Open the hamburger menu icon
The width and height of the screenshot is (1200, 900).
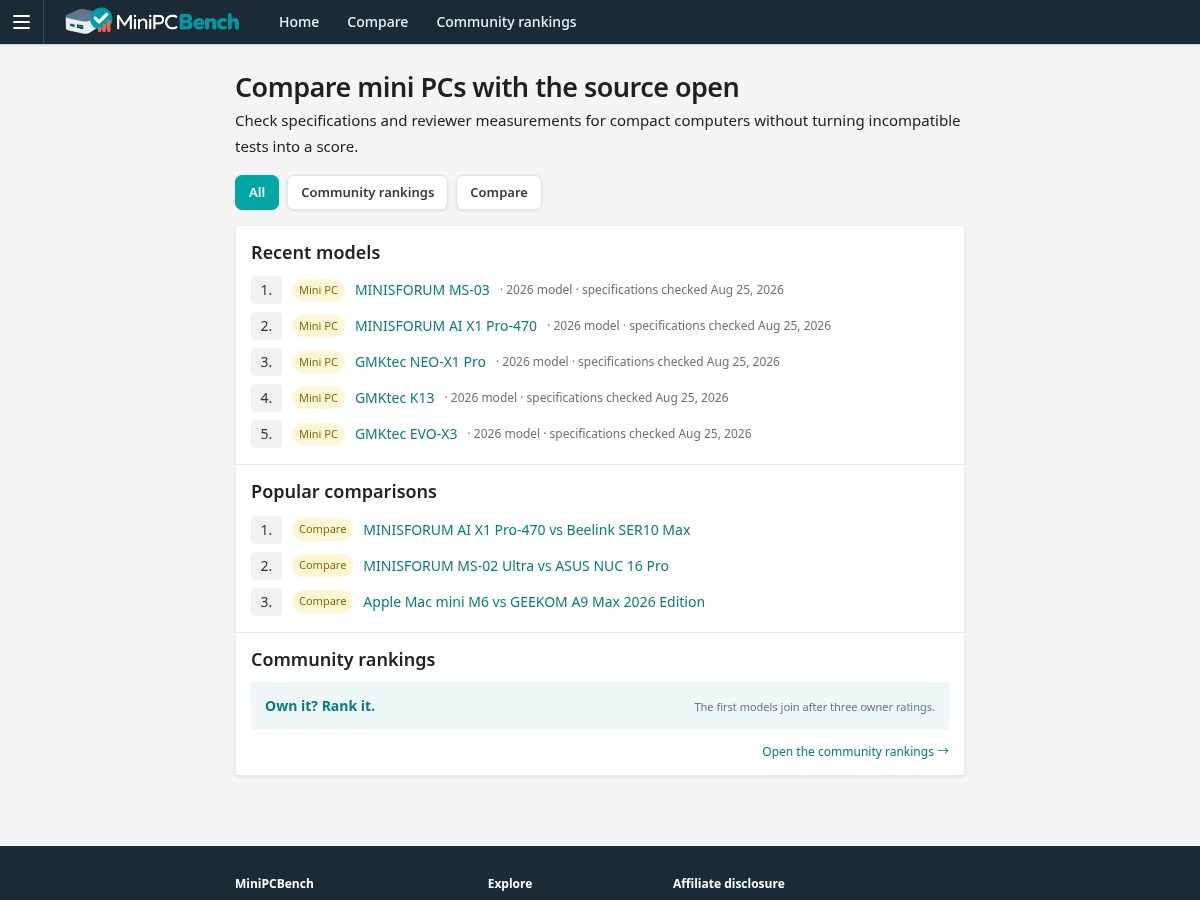coord(21,22)
